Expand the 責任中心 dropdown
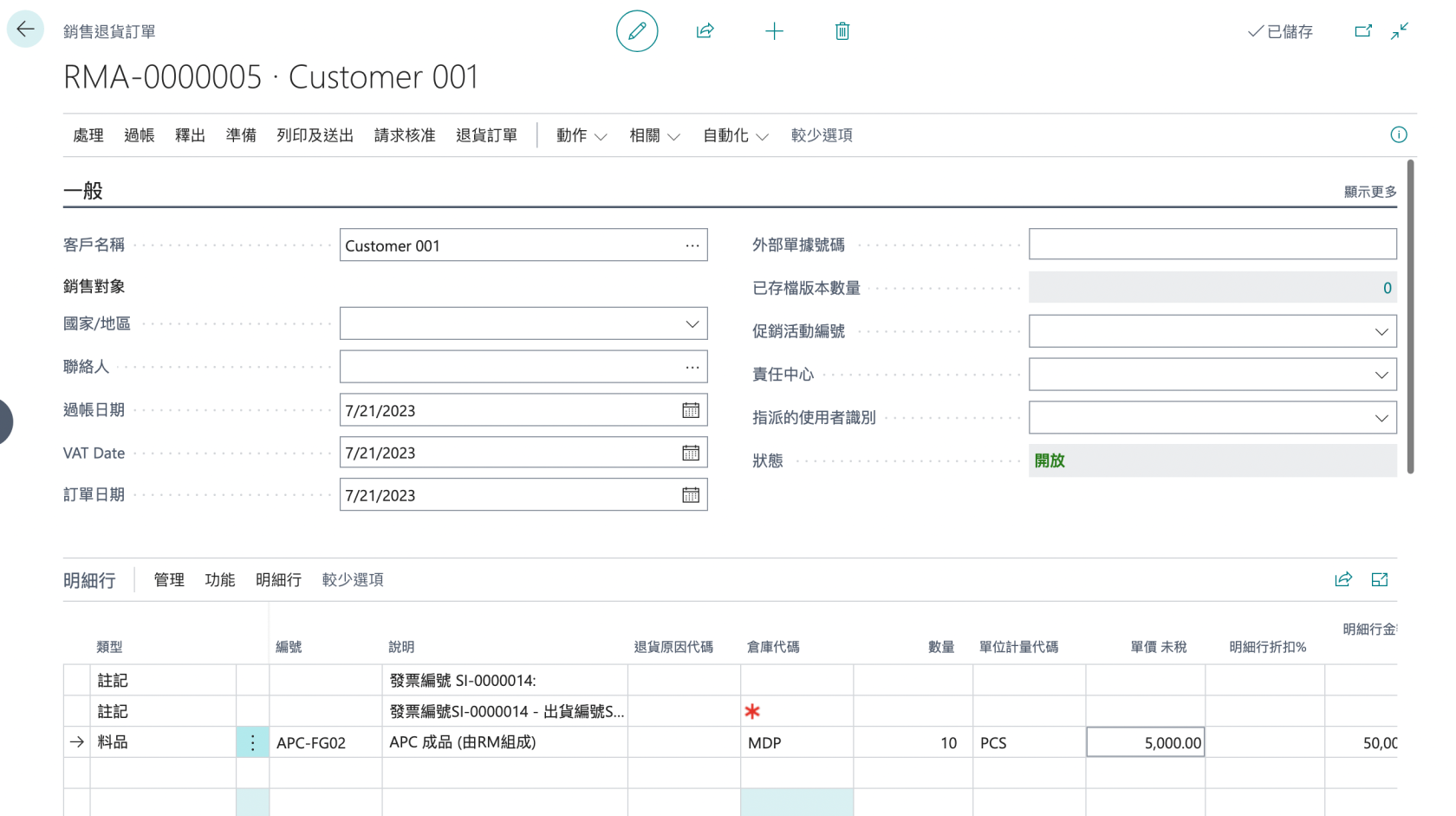 tap(1381, 375)
